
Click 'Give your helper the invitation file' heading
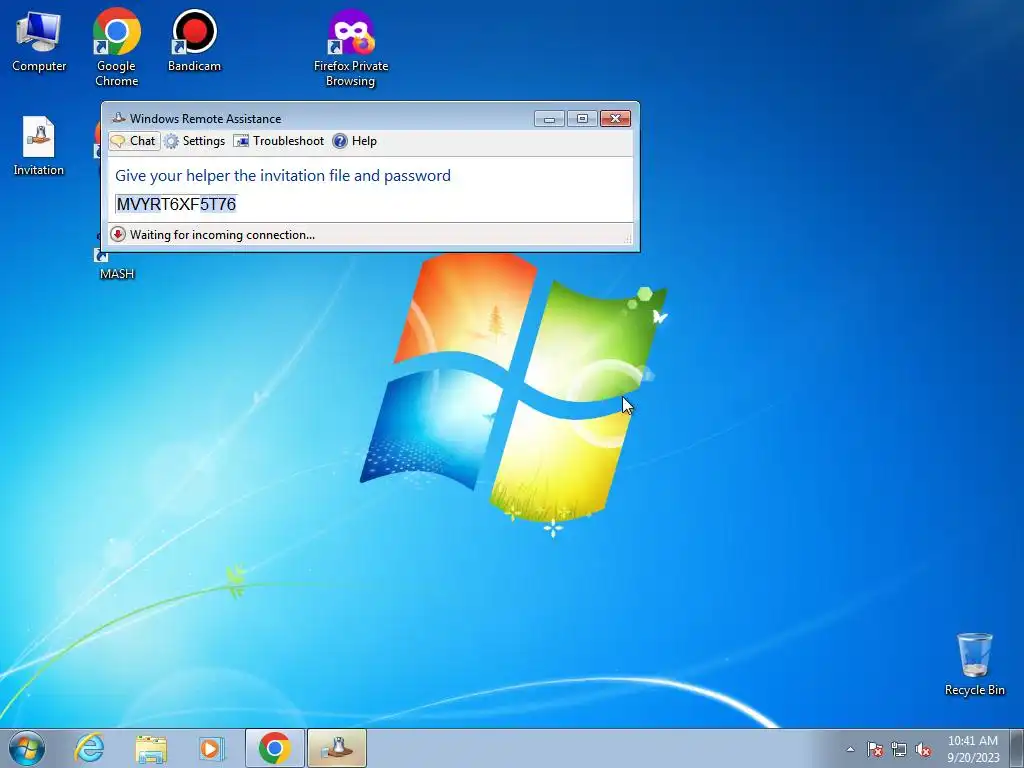tap(283, 176)
